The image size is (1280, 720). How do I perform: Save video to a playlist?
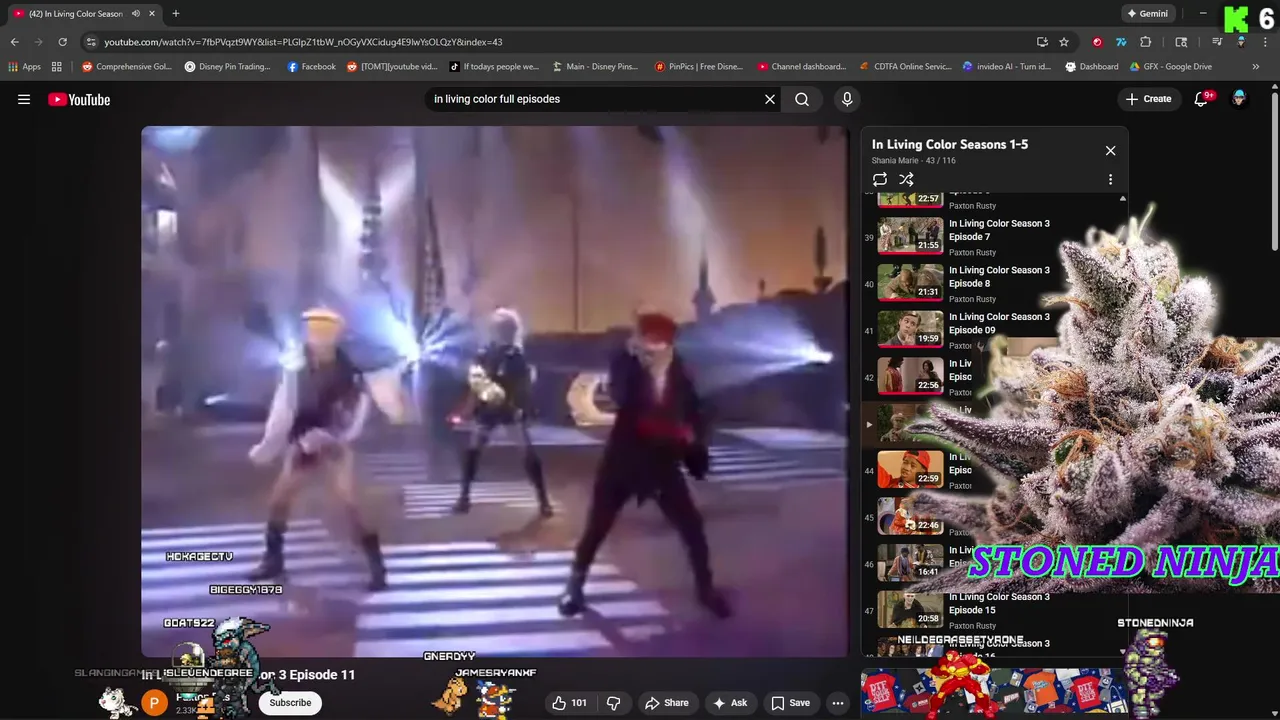tap(789, 703)
